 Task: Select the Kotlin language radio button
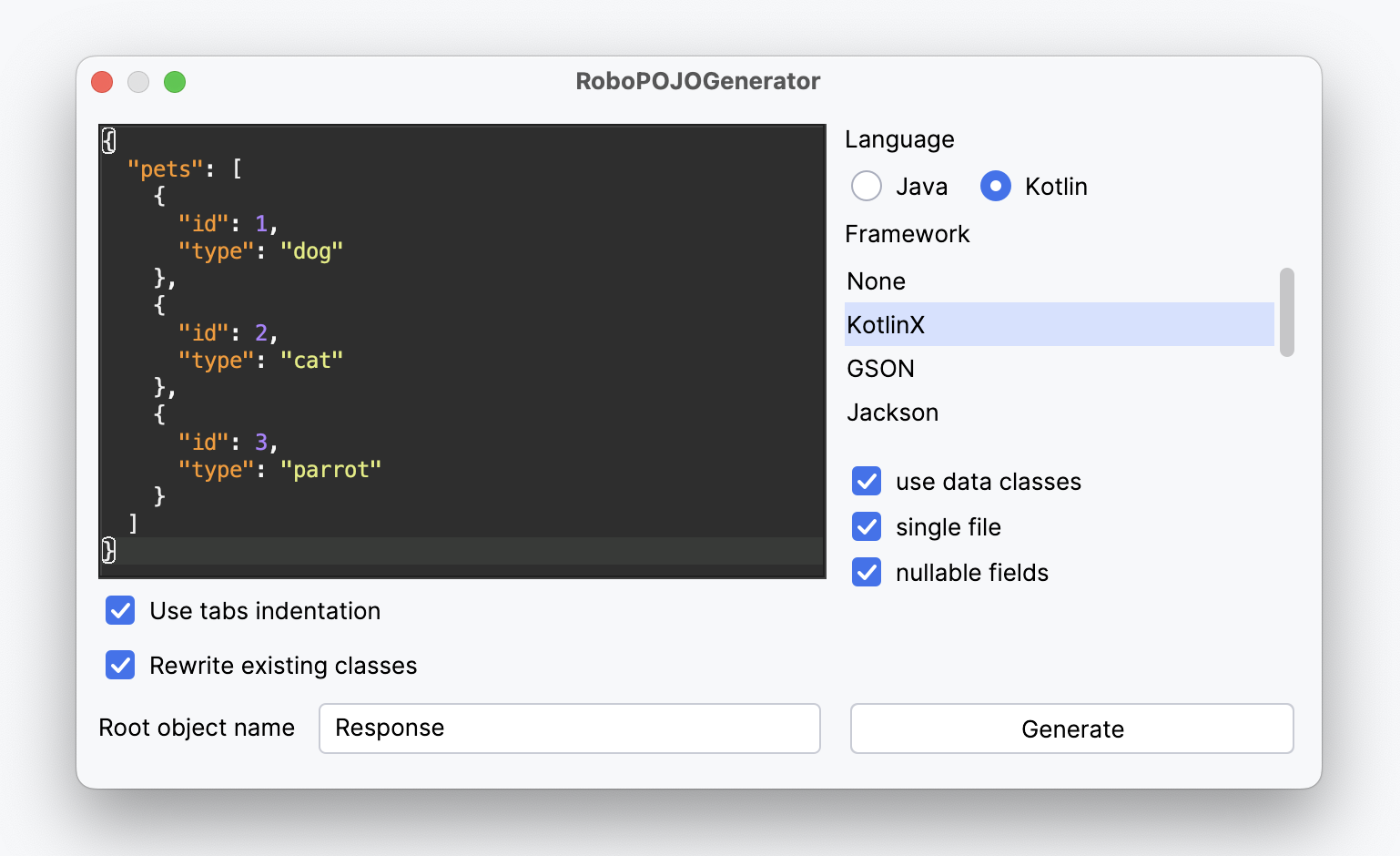996,186
